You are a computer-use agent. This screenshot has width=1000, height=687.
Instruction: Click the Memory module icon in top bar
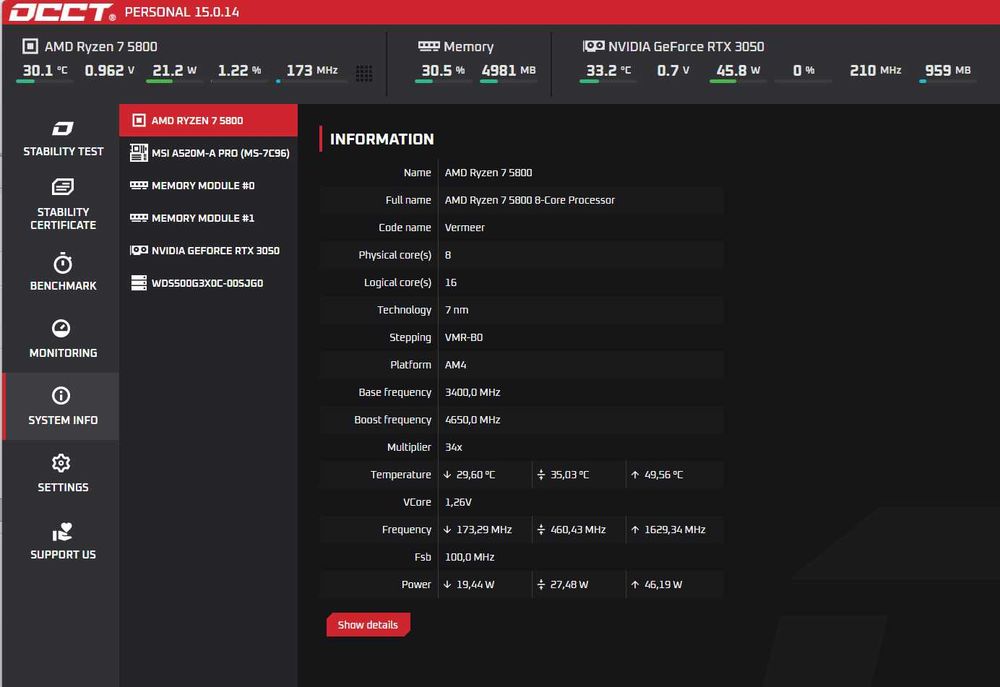429,46
